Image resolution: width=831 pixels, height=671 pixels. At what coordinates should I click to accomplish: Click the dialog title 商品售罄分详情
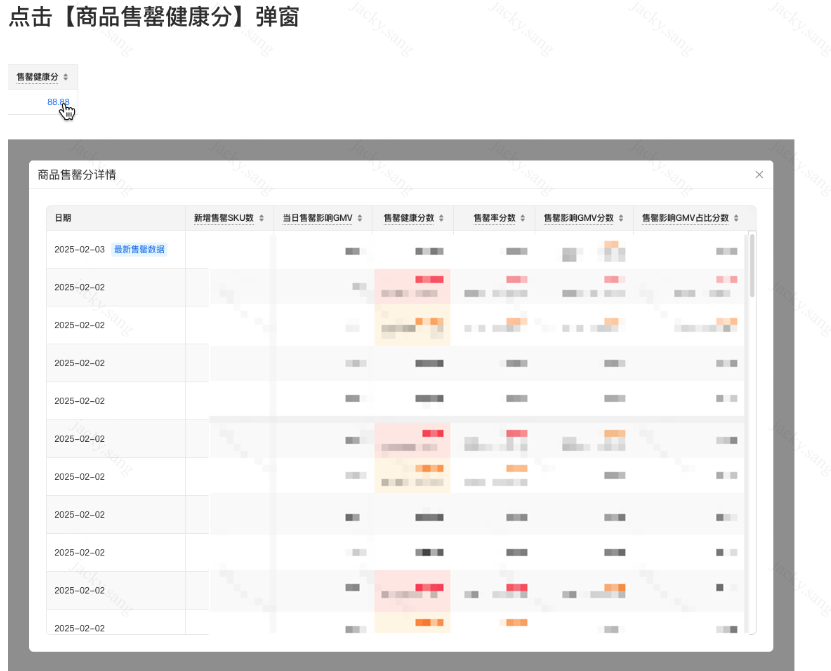(78, 173)
